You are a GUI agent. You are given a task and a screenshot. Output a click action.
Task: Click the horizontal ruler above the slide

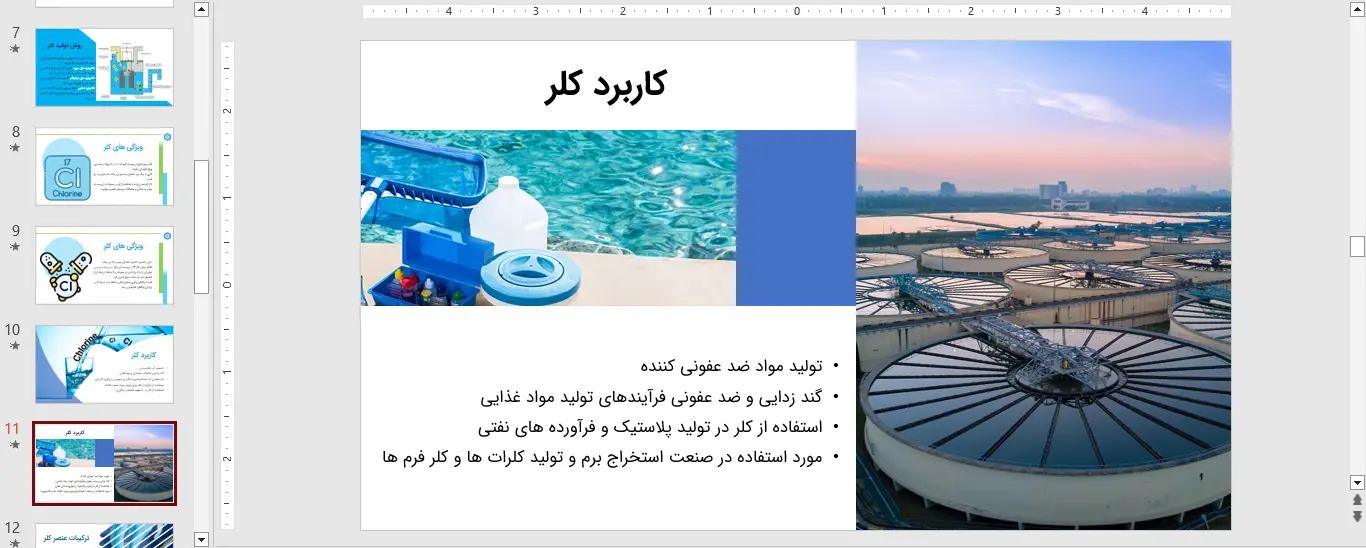click(796, 11)
